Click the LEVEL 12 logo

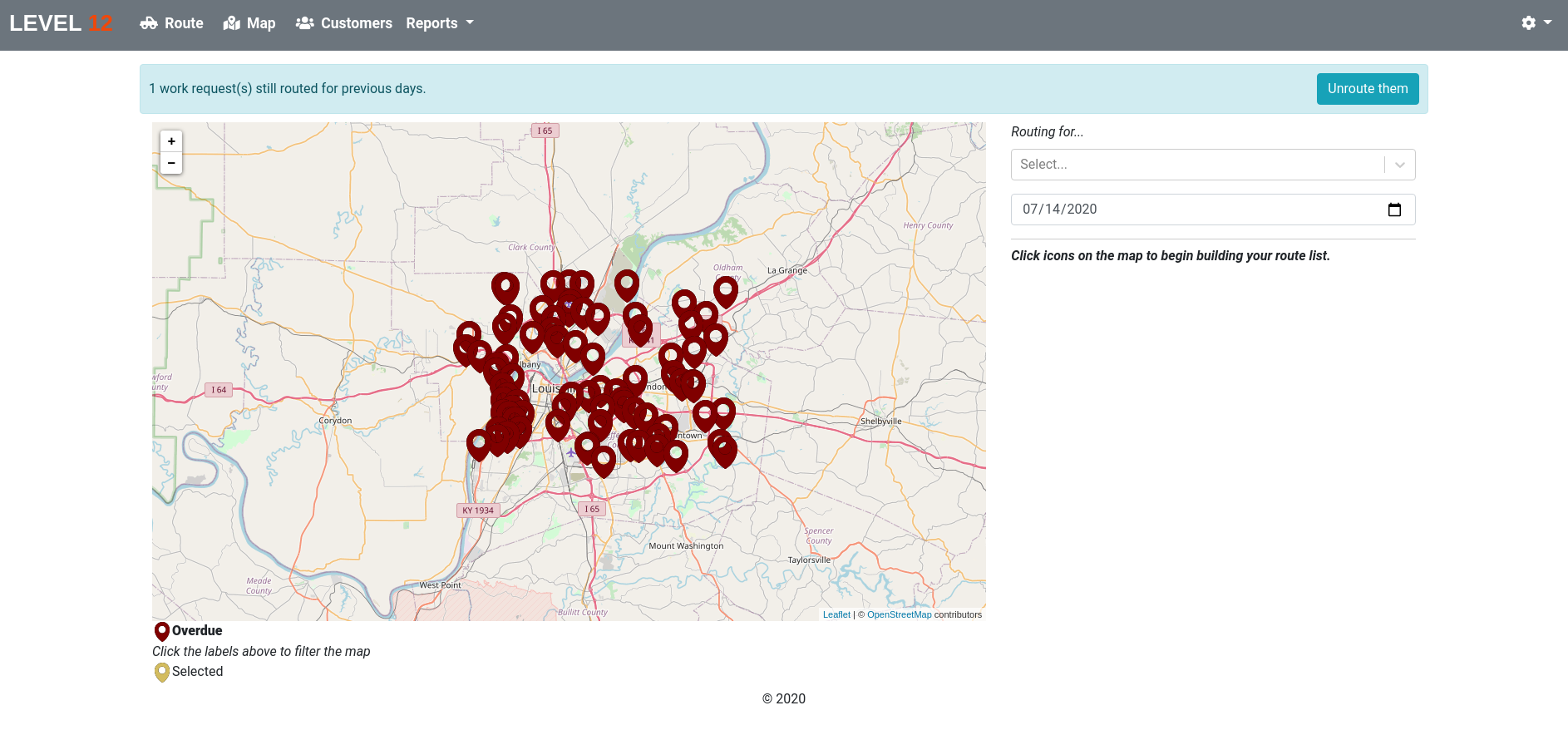pos(61,23)
